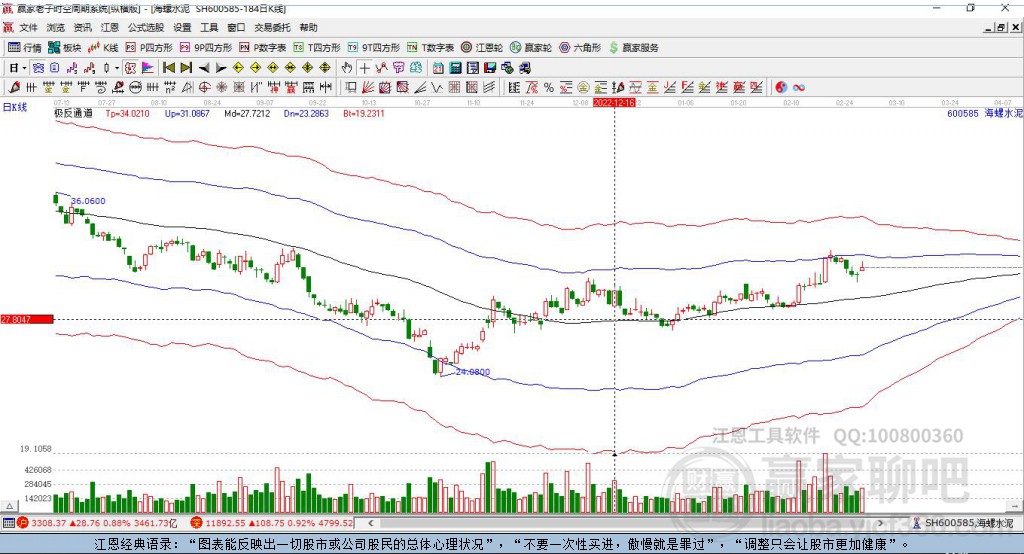This screenshot has height=554, width=1024.
Task: Click the 600585 海螺水泥 stock label
Action: point(984,113)
